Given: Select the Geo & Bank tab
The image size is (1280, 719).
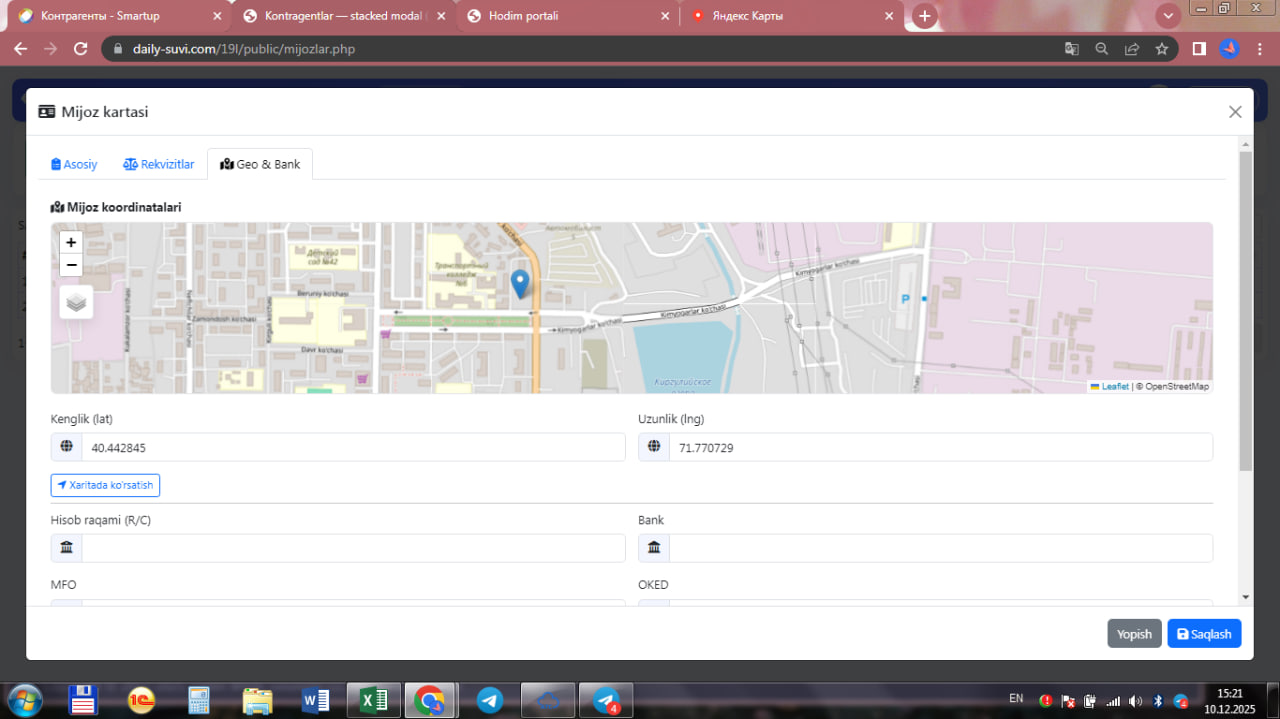Looking at the screenshot, I should click(x=260, y=164).
